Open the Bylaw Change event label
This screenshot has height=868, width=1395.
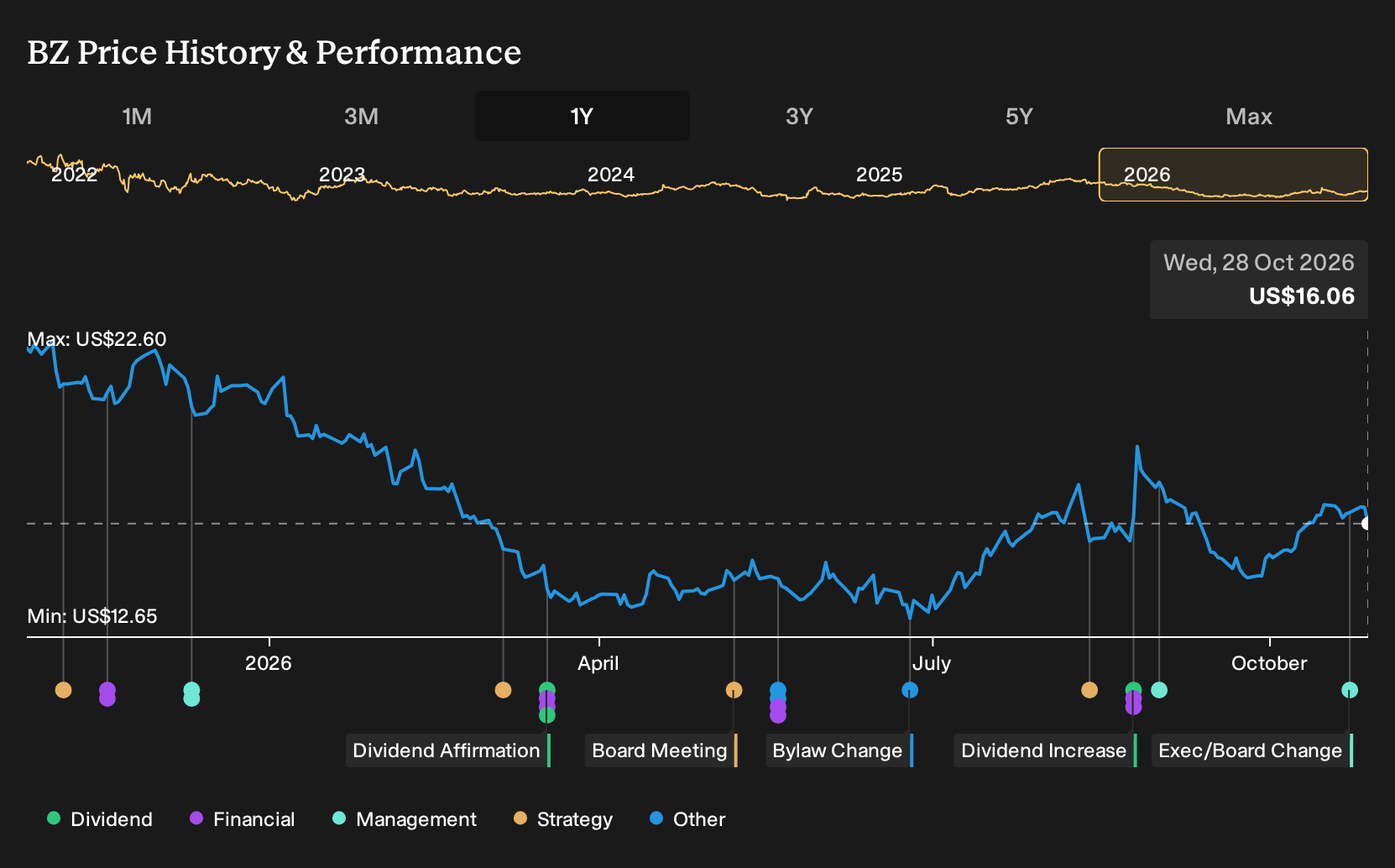(x=839, y=750)
